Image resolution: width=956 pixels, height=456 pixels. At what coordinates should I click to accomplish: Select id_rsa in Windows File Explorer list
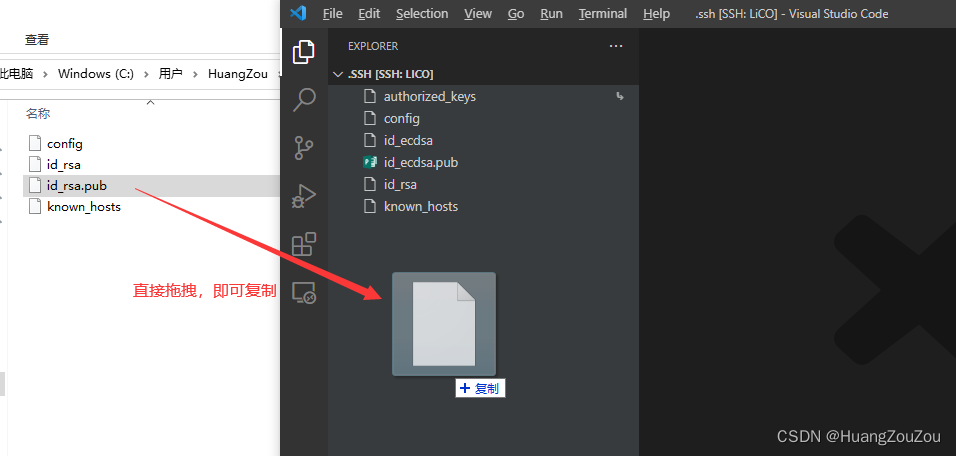click(151, 165)
